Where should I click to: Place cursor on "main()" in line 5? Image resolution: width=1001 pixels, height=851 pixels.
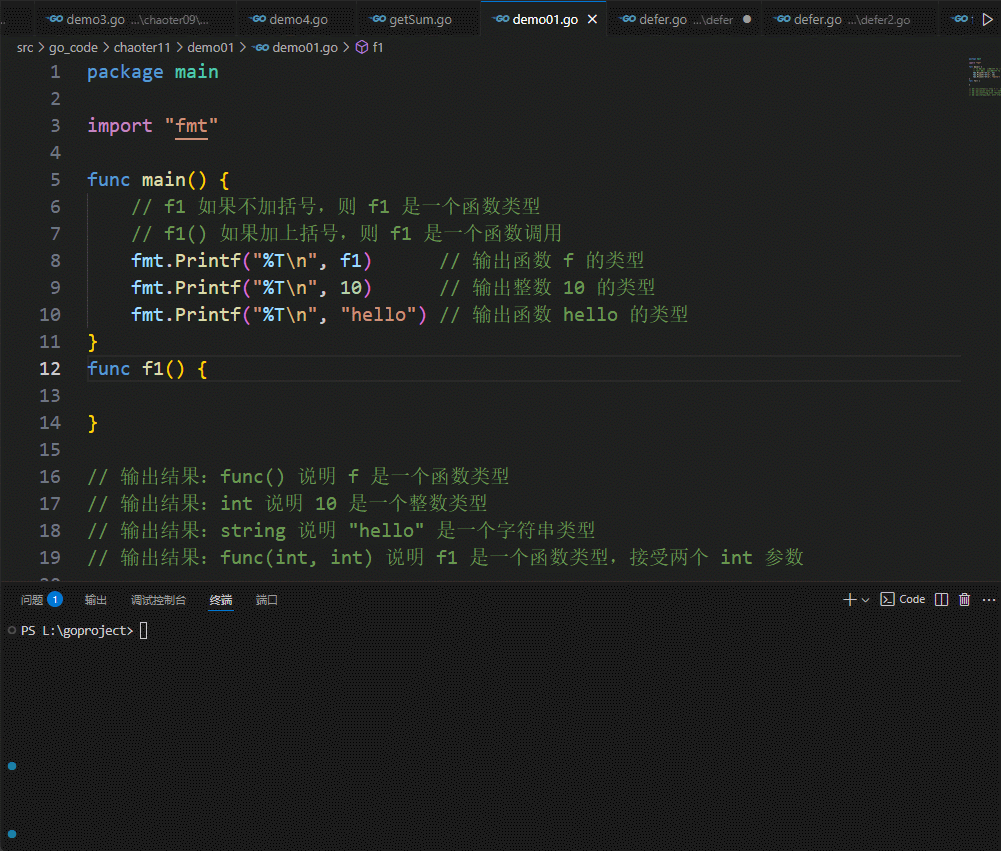pos(174,180)
